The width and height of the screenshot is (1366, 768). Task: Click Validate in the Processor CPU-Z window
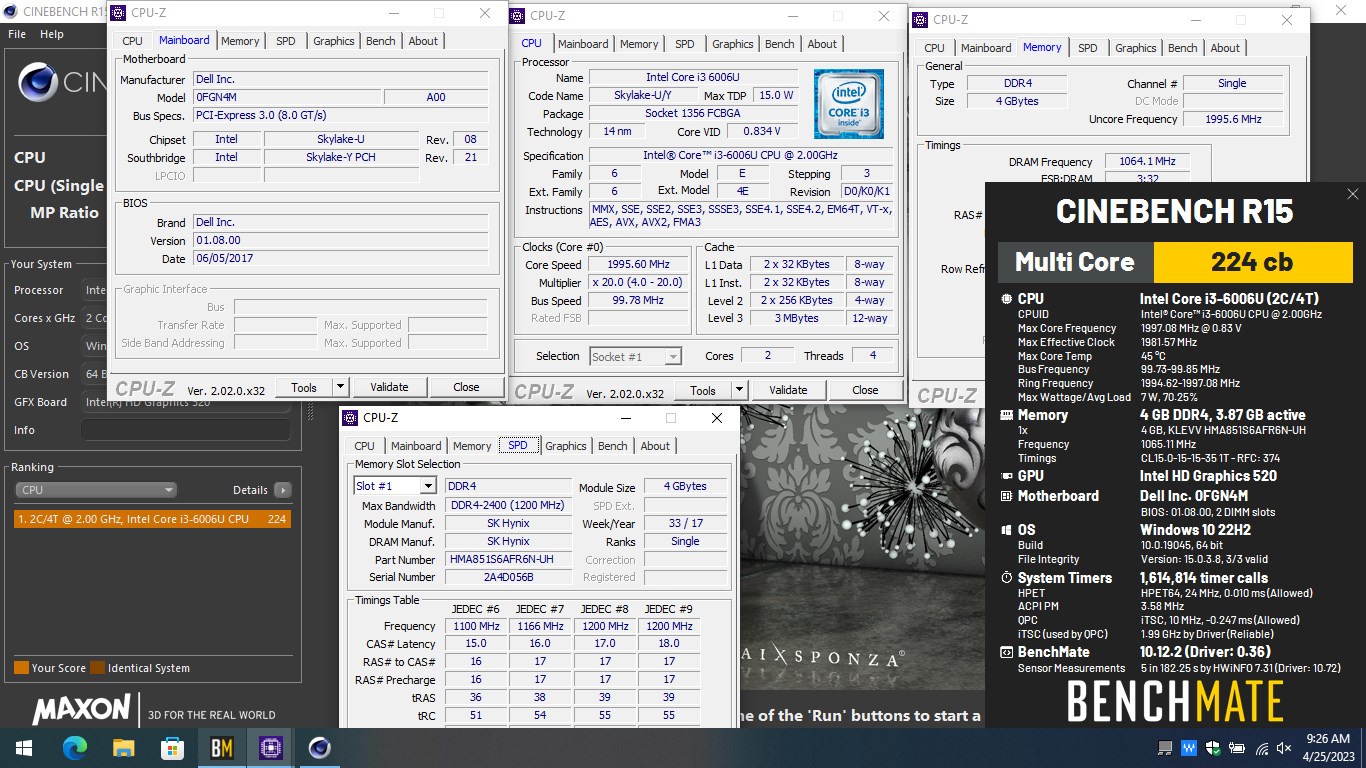pyautogui.click(x=788, y=390)
